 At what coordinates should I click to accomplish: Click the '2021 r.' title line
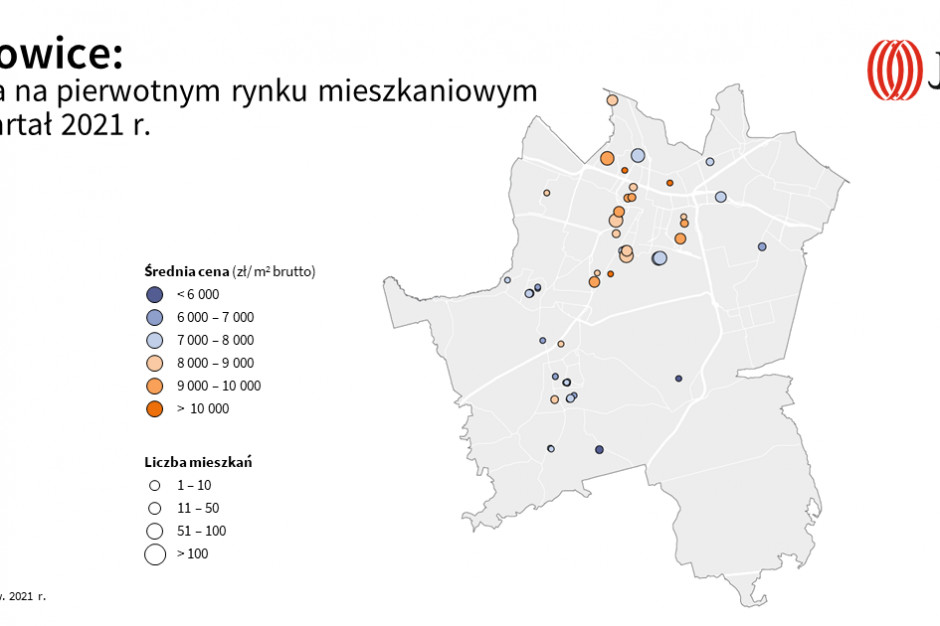[105, 125]
